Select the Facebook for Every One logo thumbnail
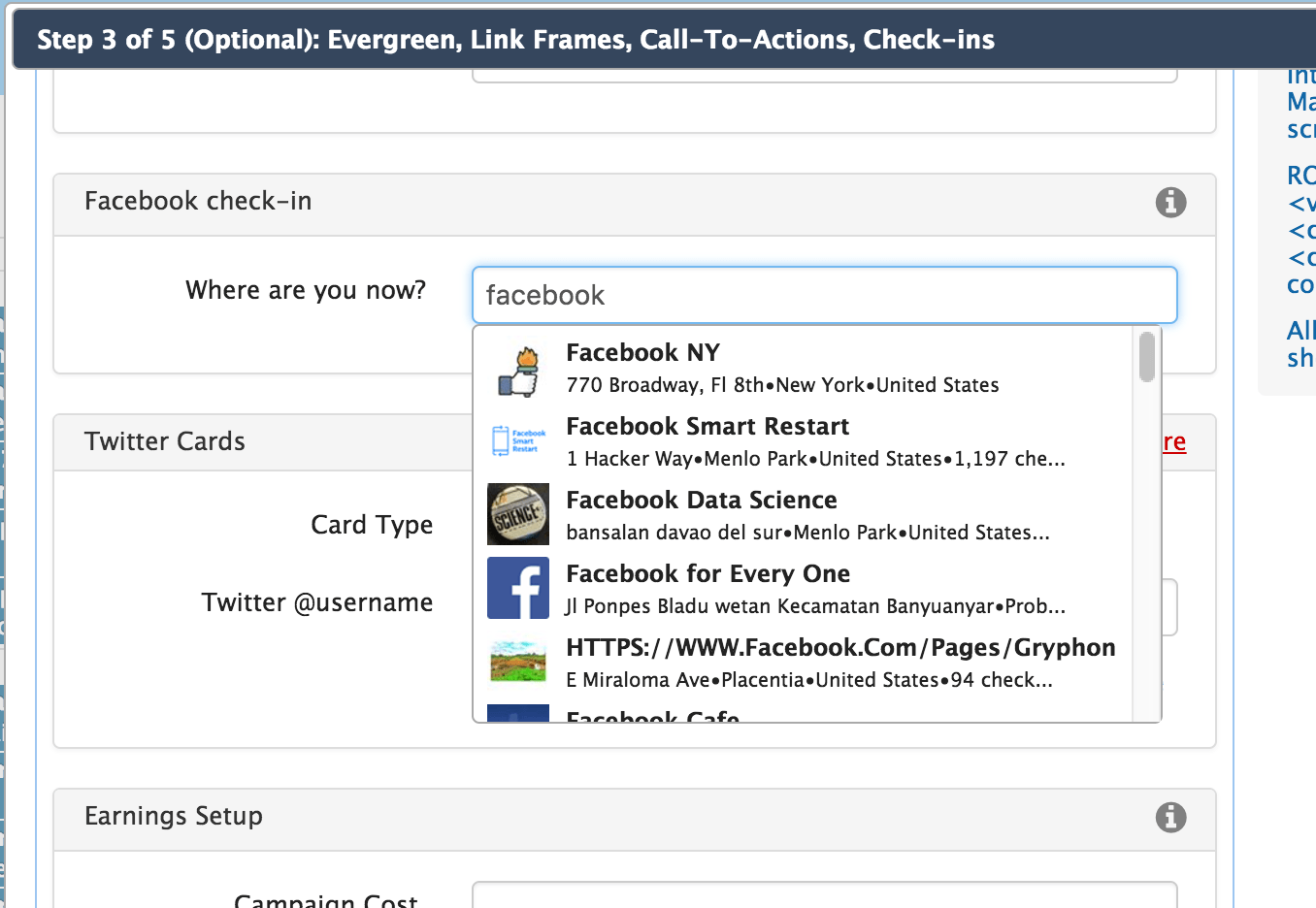Image resolution: width=1316 pixels, height=908 pixels. [x=518, y=588]
